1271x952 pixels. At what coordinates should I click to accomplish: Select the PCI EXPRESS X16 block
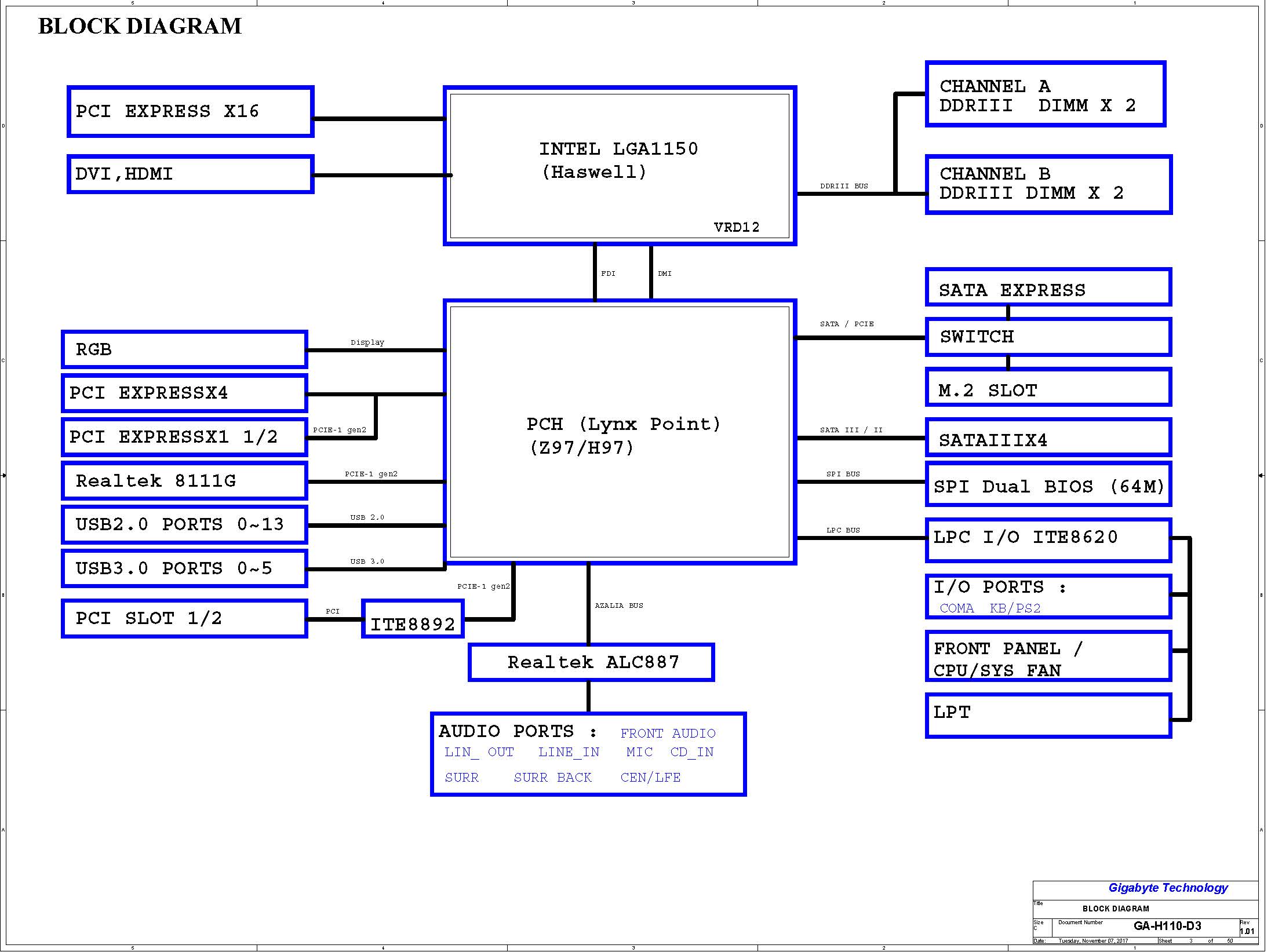pyautogui.click(x=191, y=112)
